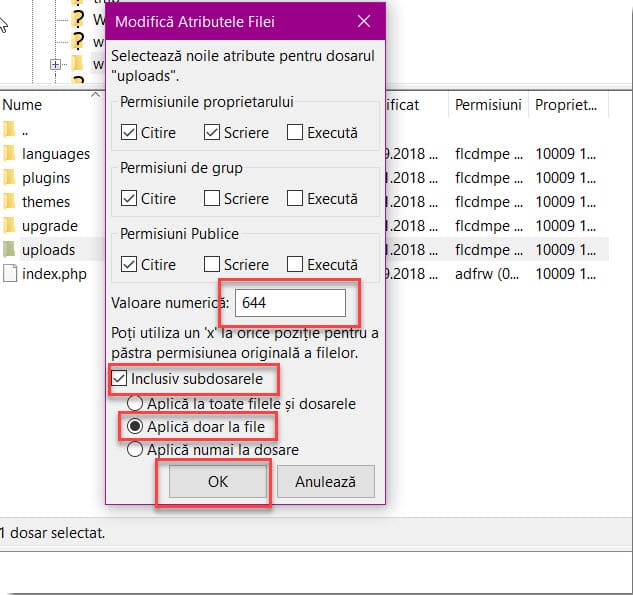Sort by the Permisiuni column header
The image size is (633, 595).
488,104
